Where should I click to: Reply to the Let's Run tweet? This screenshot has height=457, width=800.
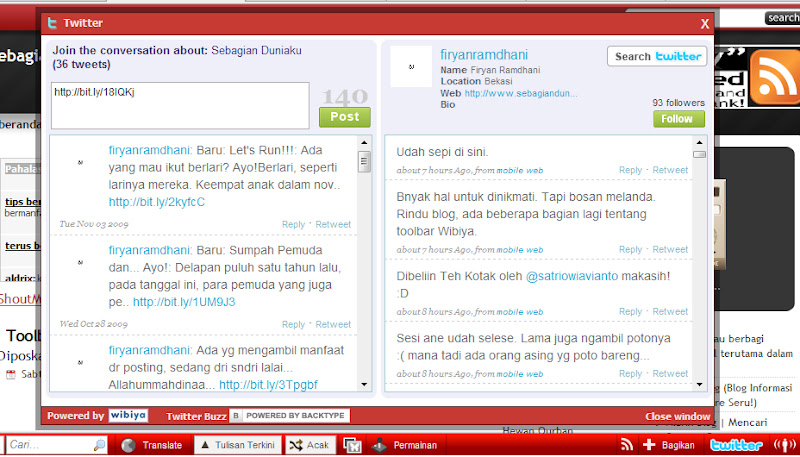pos(293,224)
